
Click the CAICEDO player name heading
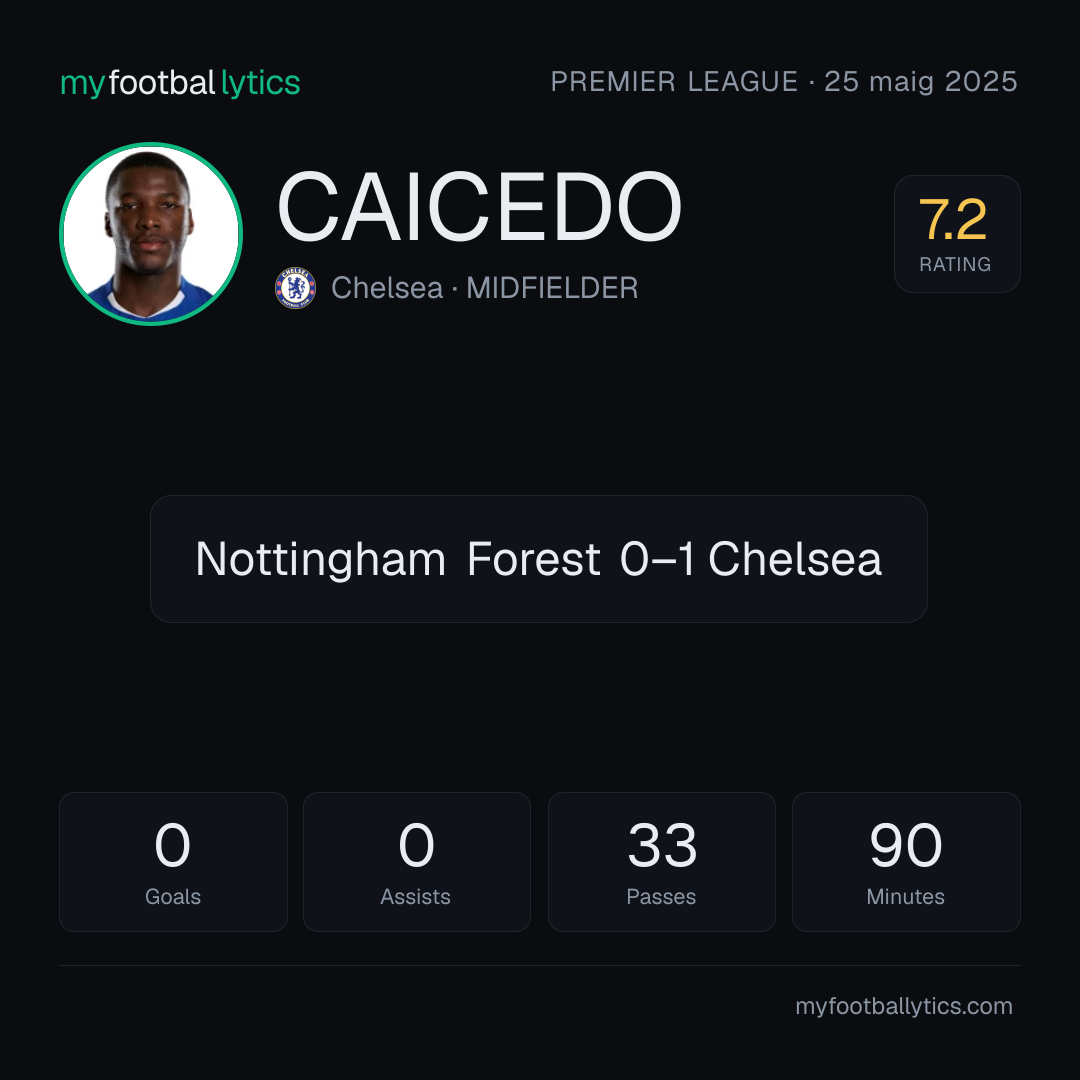(x=479, y=207)
